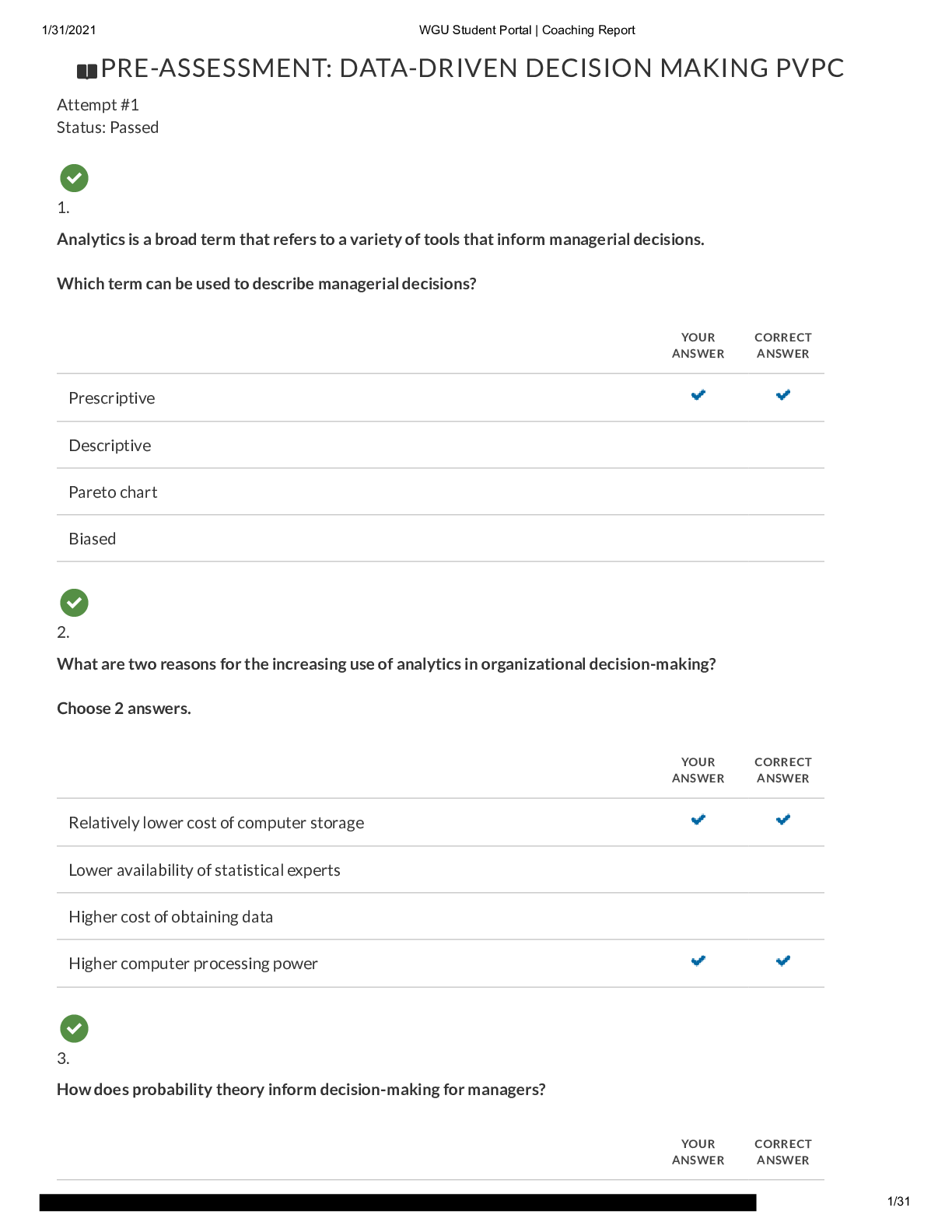Click Your Answer checkmark for computer storage row
This screenshot has width=952, height=1232.
698,820
